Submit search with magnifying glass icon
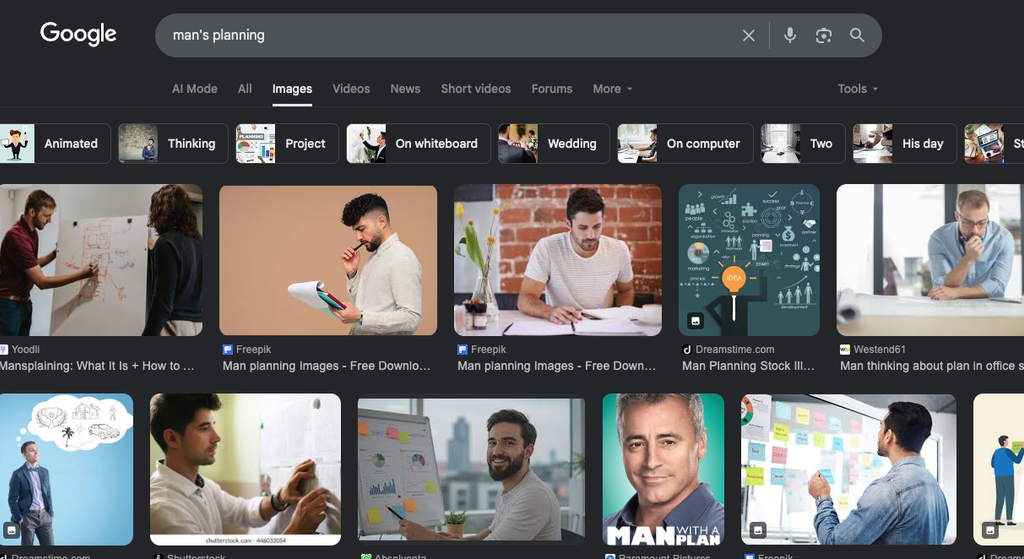1024x559 pixels. click(x=857, y=35)
